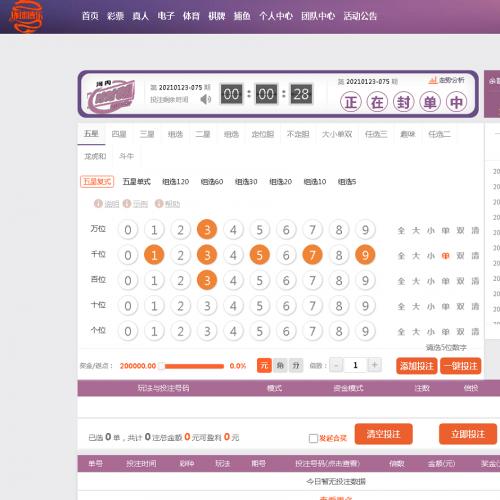Select digit 9 in the 个位 row
This screenshot has height=500, width=500.
[365, 331]
